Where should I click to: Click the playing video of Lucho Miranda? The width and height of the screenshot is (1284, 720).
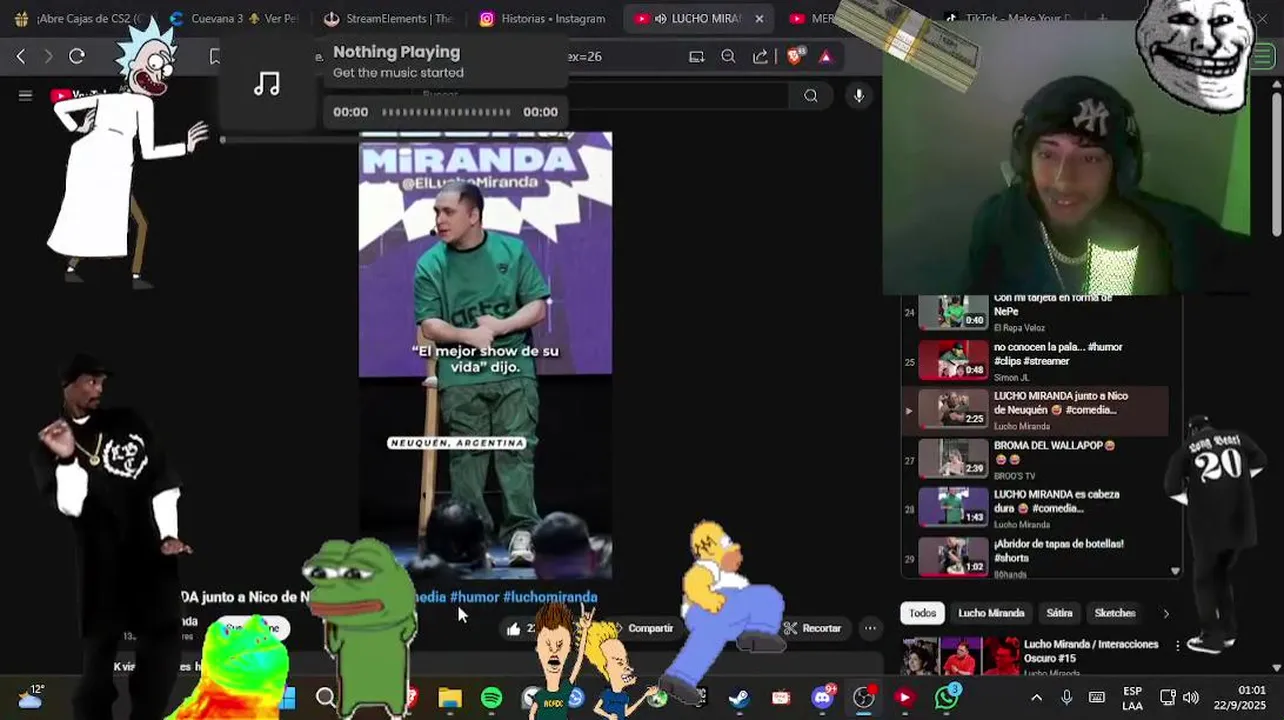point(485,355)
